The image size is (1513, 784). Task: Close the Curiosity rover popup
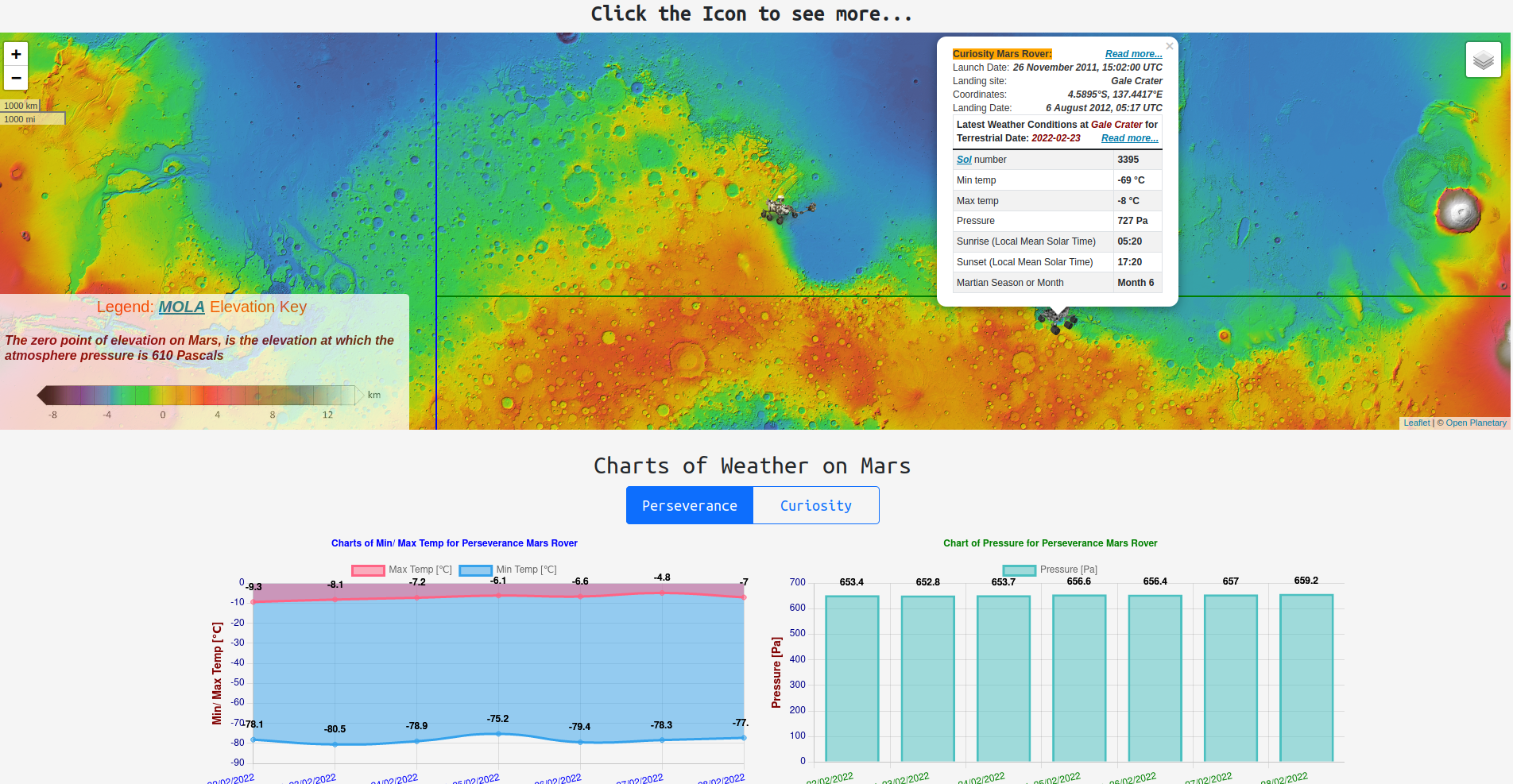pos(1169,46)
